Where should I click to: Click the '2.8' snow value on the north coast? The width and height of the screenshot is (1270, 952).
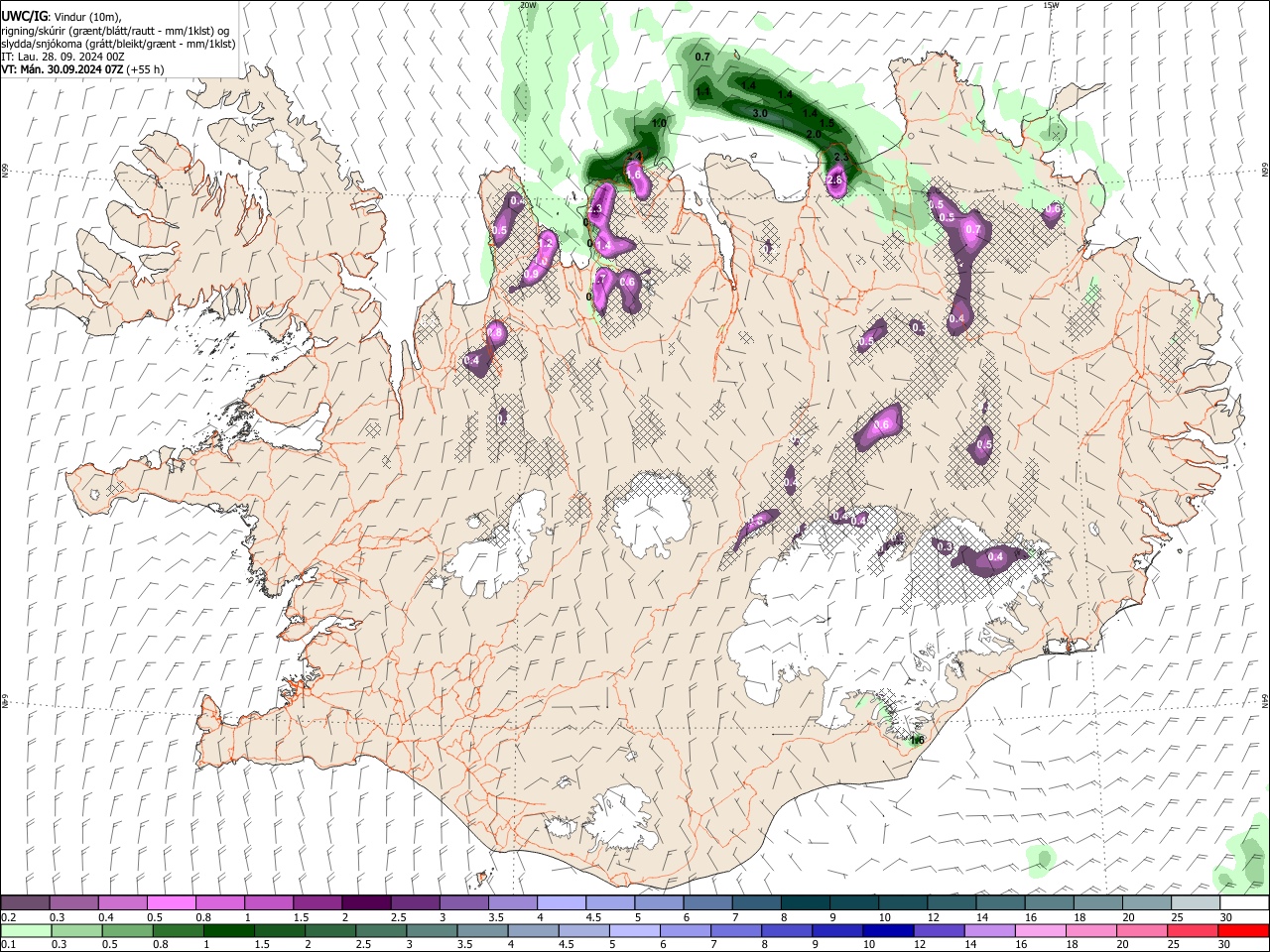pos(834,180)
